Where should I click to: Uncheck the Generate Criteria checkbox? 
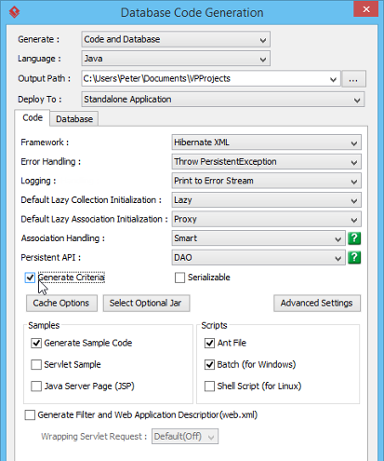click(x=30, y=277)
